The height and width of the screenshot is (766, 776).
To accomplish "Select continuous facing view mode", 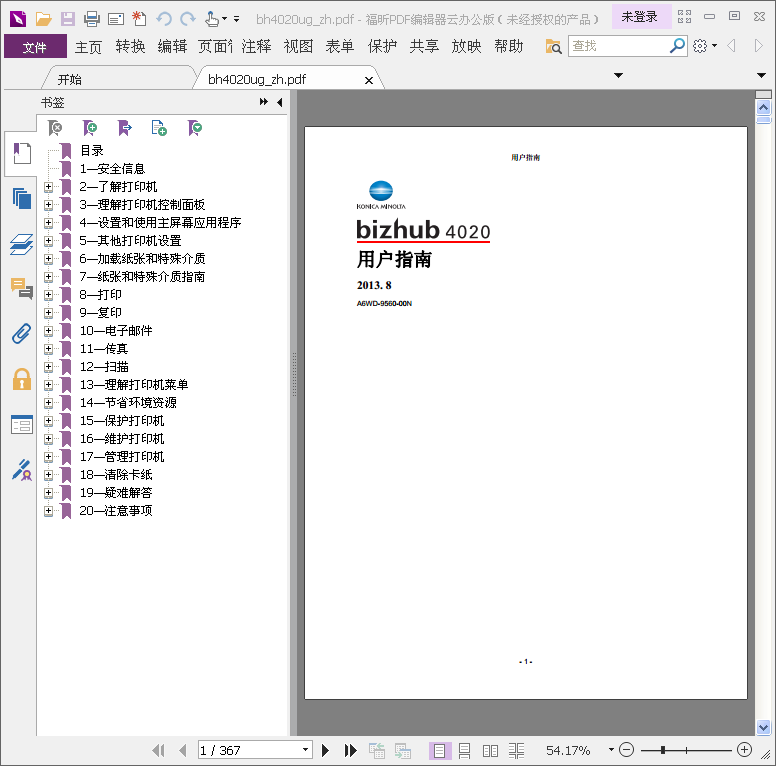I will [516, 751].
